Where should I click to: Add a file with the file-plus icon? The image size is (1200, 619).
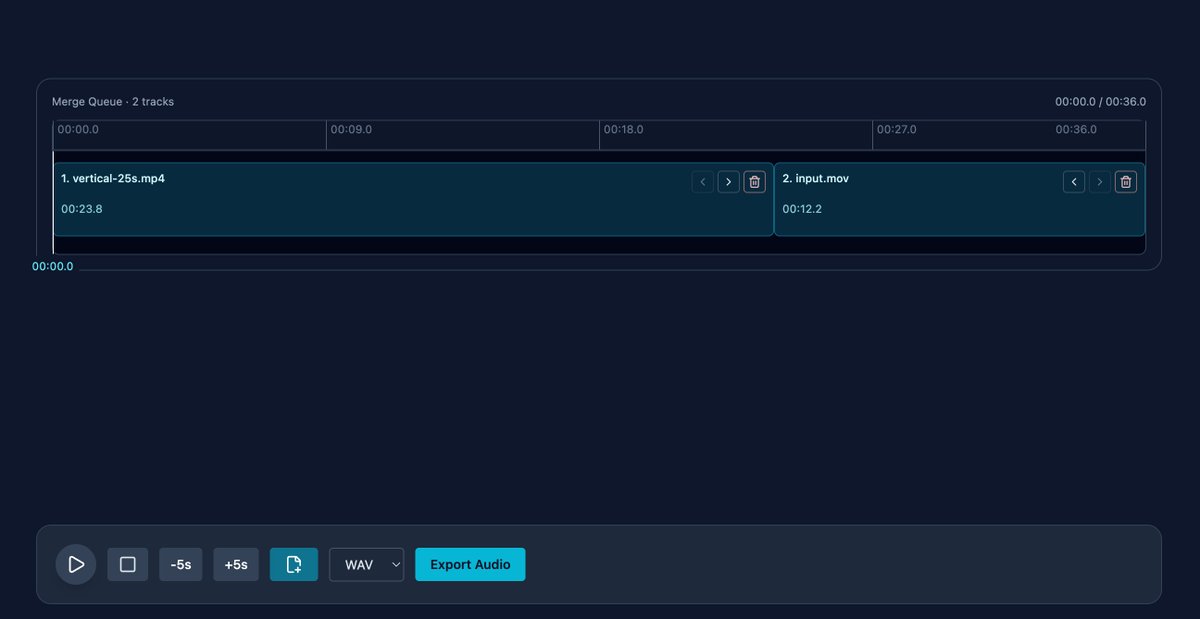(x=294, y=564)
